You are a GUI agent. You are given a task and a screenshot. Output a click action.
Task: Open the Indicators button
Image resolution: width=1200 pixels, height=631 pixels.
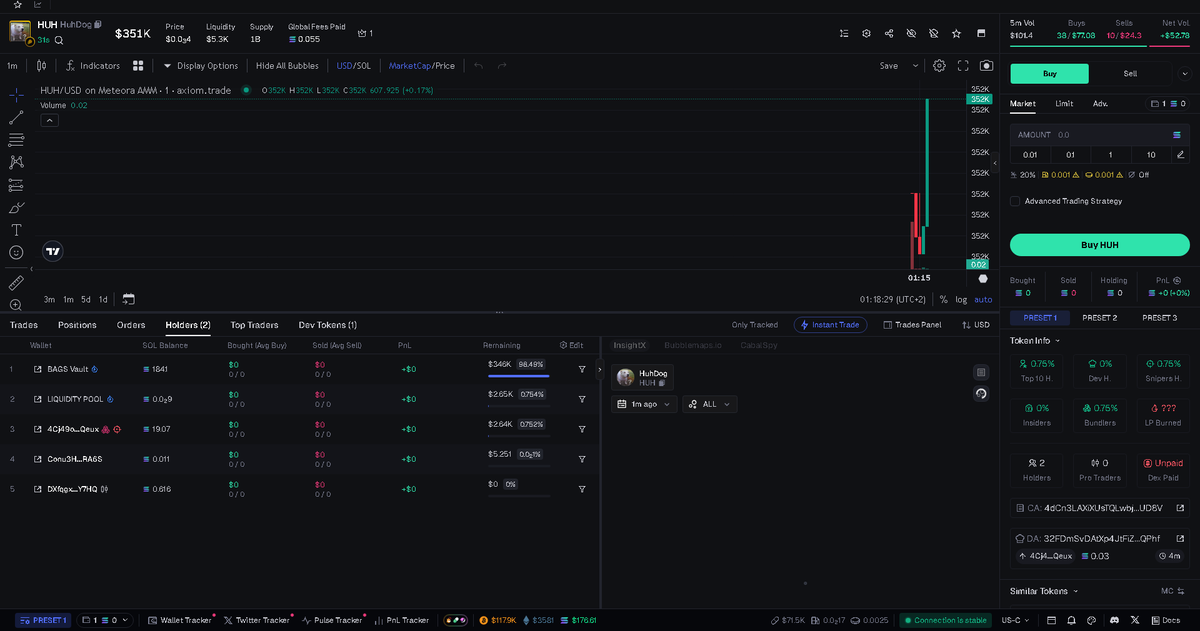(93, 66)
